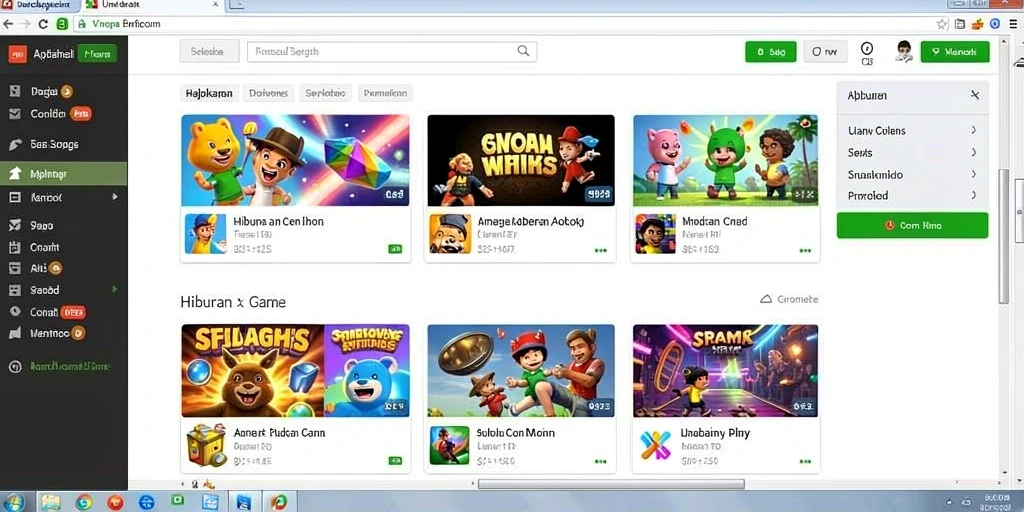Viewport: 1024px width, 512px height.
Task: Open the Seleke dropdown beside search
Action: click(209, 52)
